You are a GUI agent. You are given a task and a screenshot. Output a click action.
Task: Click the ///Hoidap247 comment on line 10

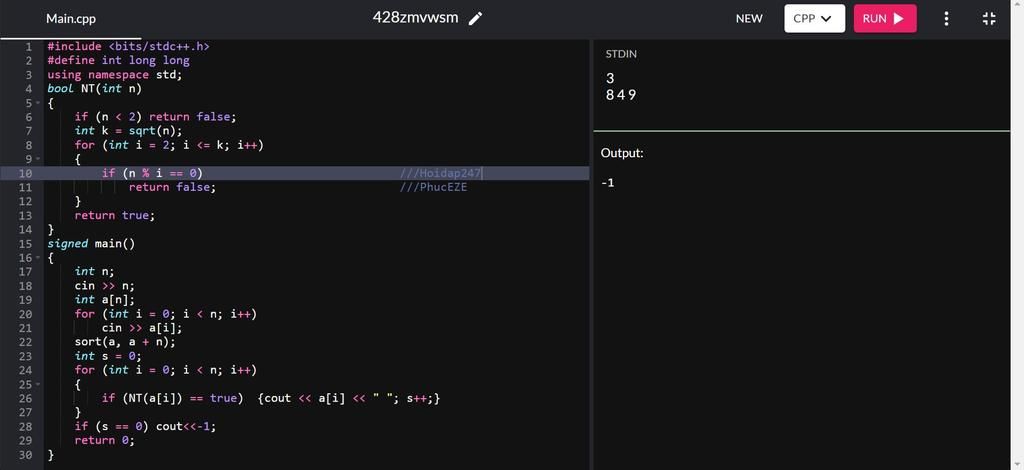(x=441, y=173)
